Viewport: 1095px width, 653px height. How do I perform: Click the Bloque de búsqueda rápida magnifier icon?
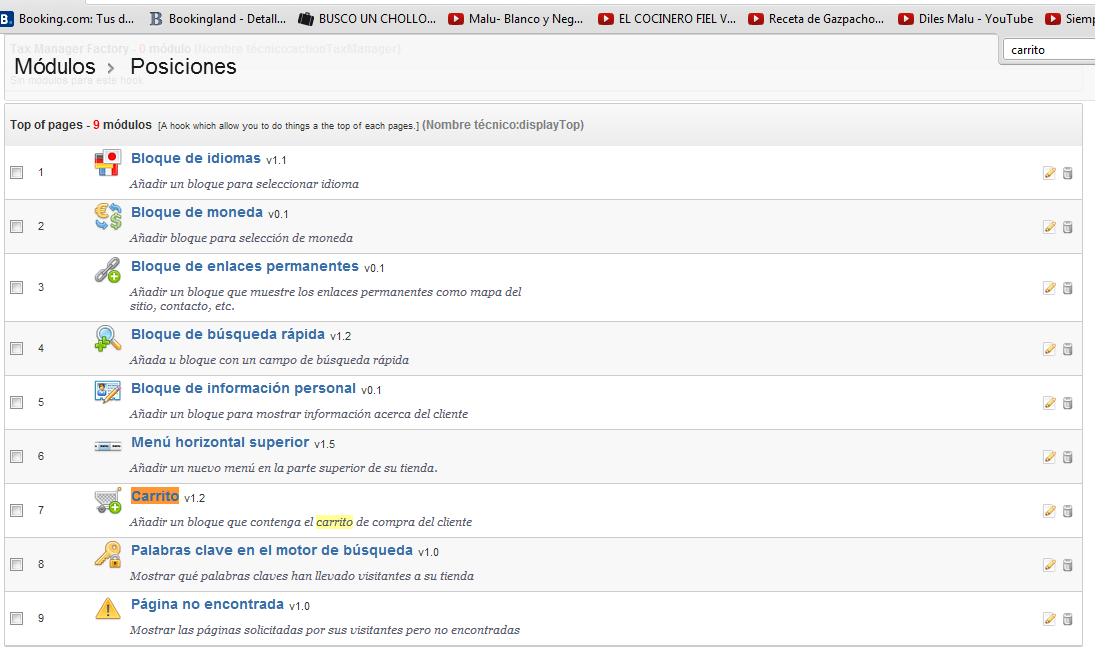click(x=108, y=340)
